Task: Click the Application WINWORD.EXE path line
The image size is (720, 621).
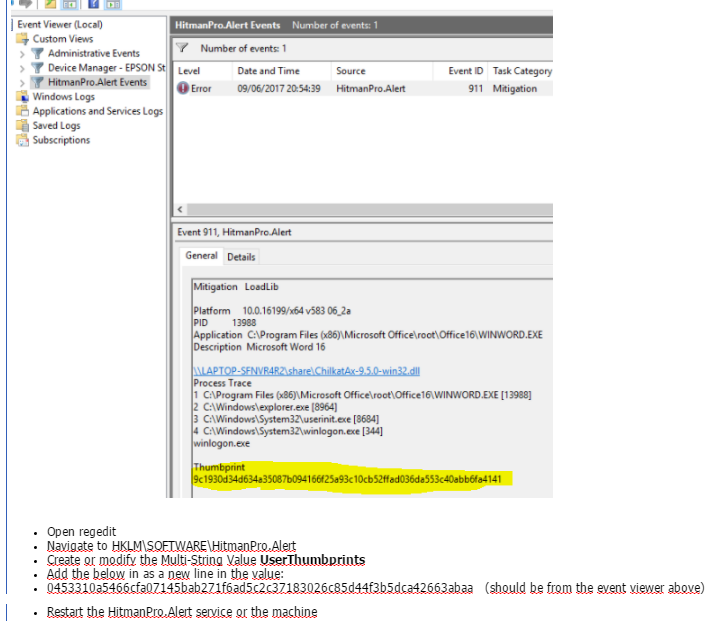Action: (368, 334)
